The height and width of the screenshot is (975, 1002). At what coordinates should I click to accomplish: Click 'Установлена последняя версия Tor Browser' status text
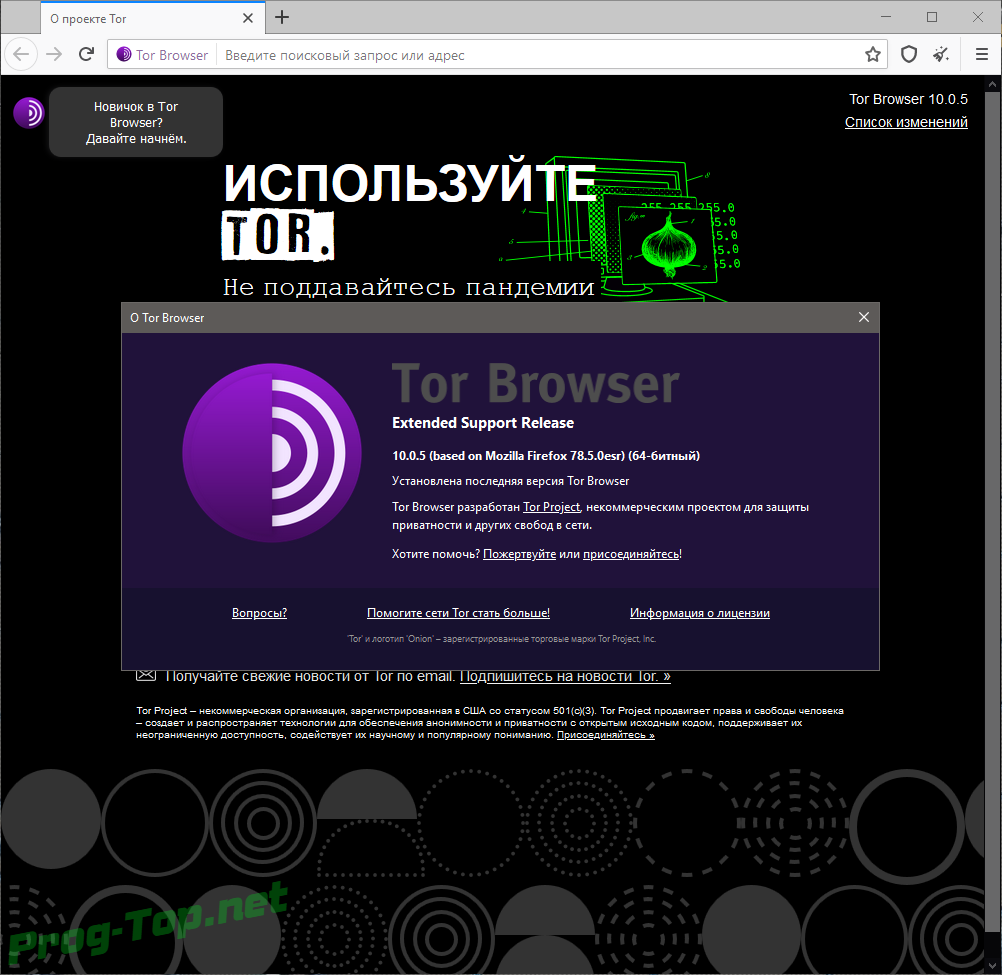click(x=511, y=481)
